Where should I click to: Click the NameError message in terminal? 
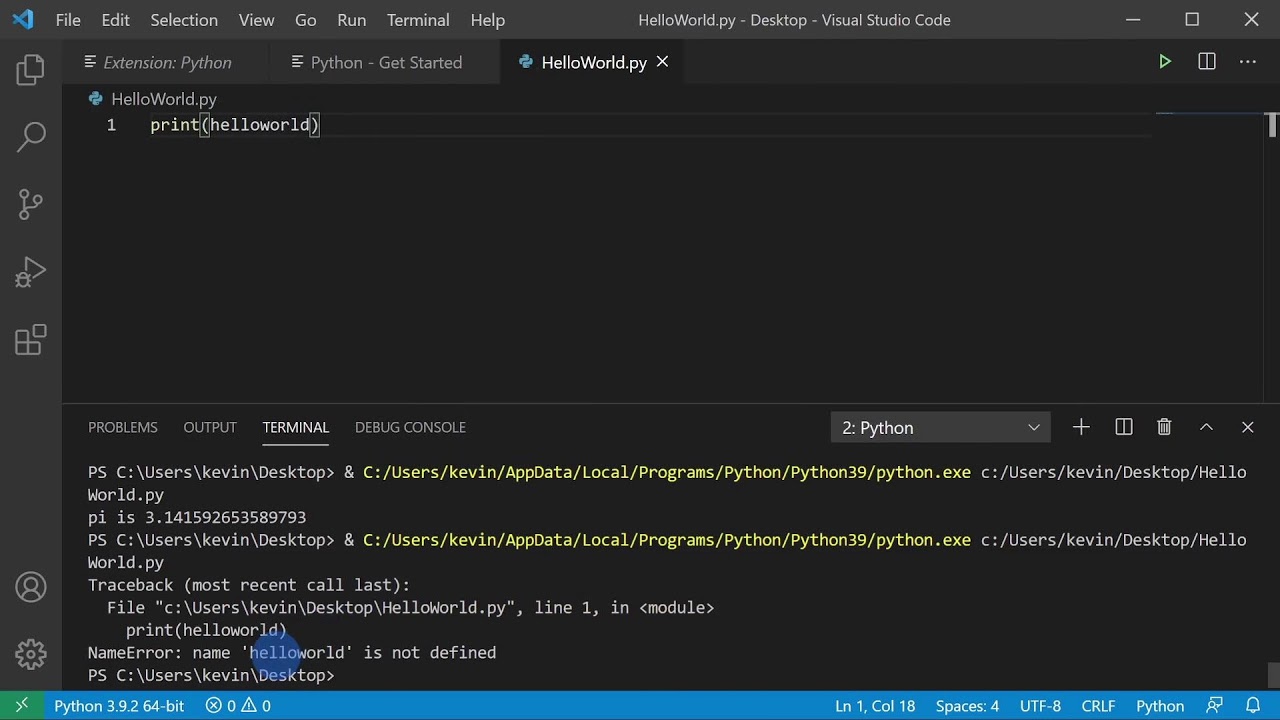tap(292, 653)
